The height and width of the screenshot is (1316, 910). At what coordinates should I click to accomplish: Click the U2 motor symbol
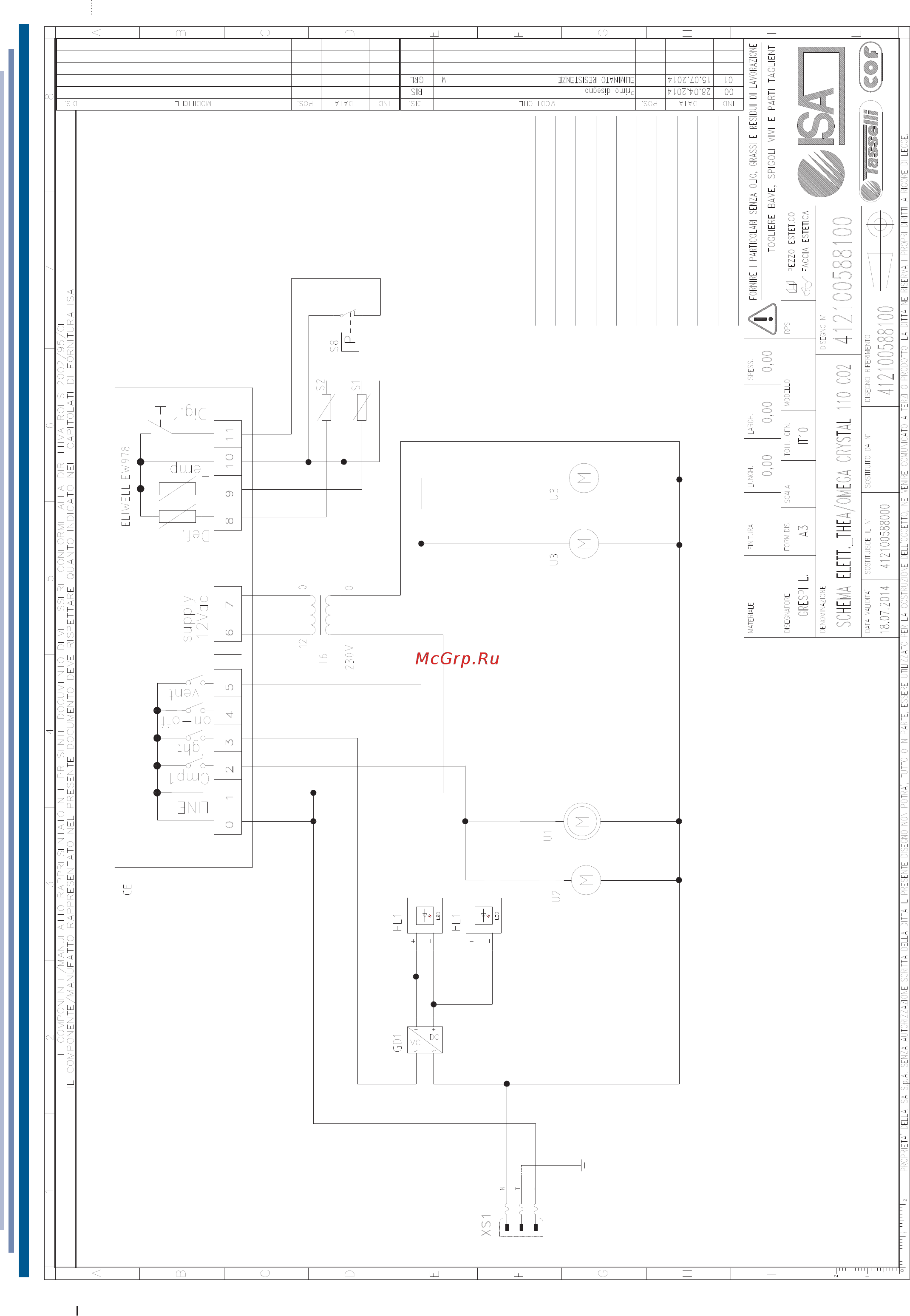586,880
